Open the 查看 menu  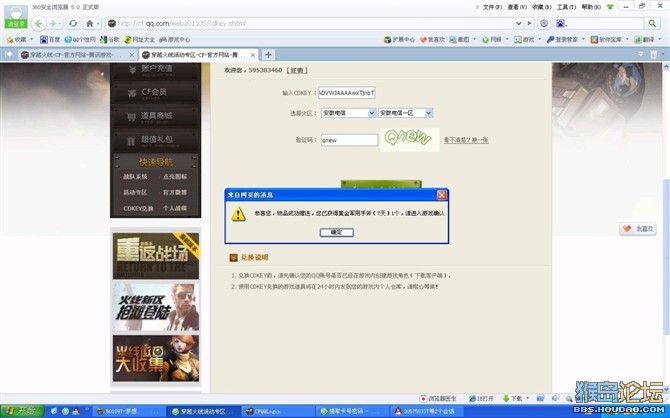coord(517,7)
